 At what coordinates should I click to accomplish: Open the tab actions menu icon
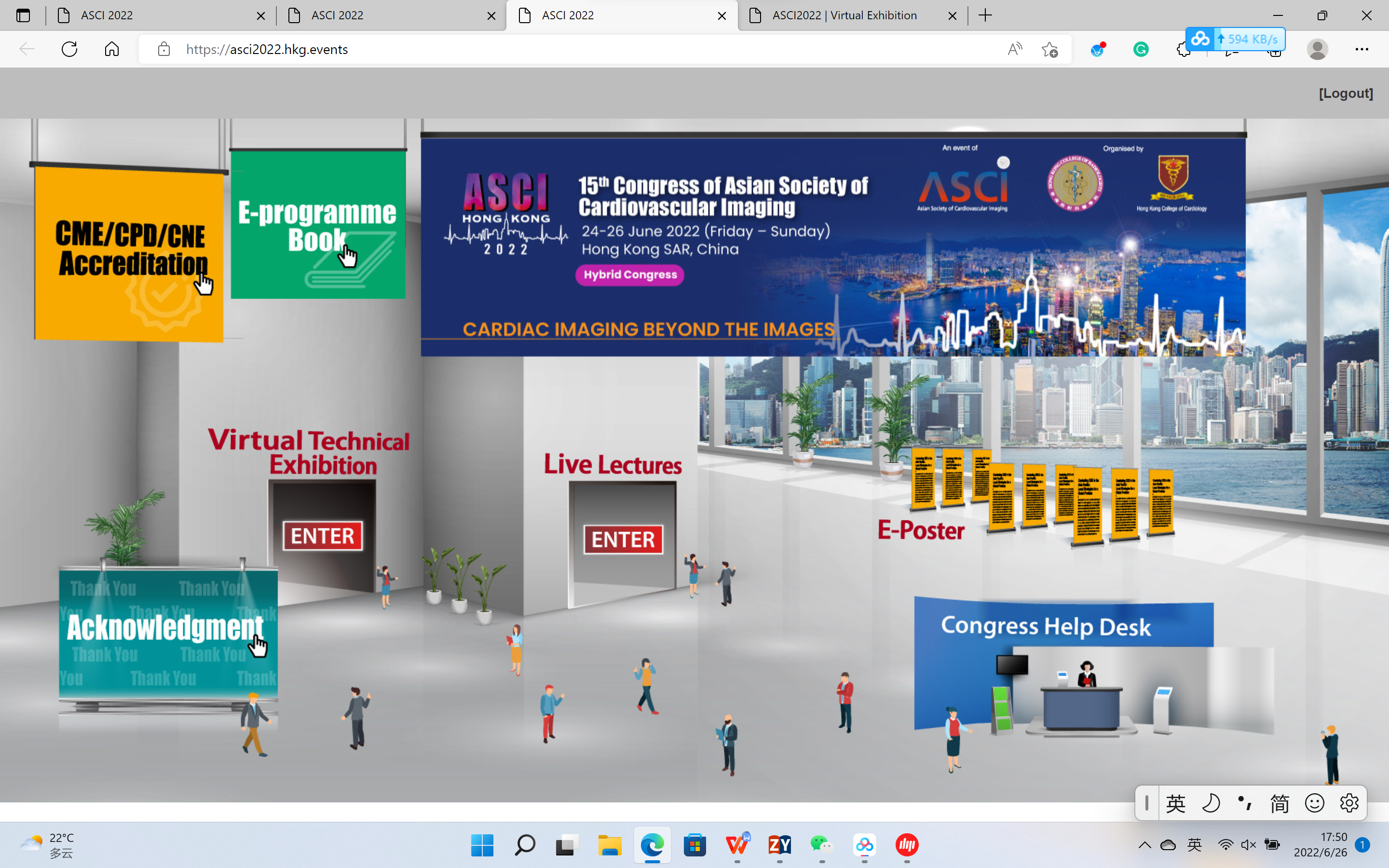23,15
